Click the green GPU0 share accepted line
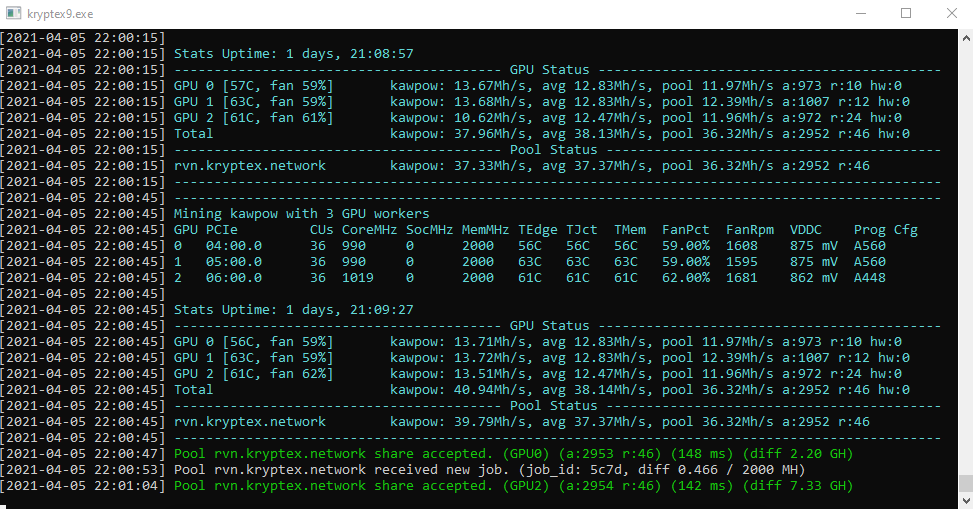This screenshot has height=509, width=973. point(513,453)
